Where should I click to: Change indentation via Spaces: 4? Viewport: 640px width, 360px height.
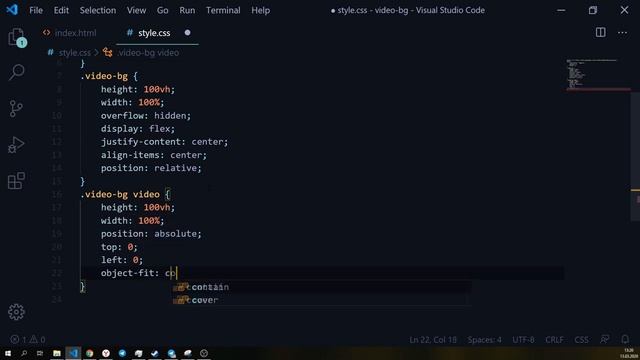484,340
